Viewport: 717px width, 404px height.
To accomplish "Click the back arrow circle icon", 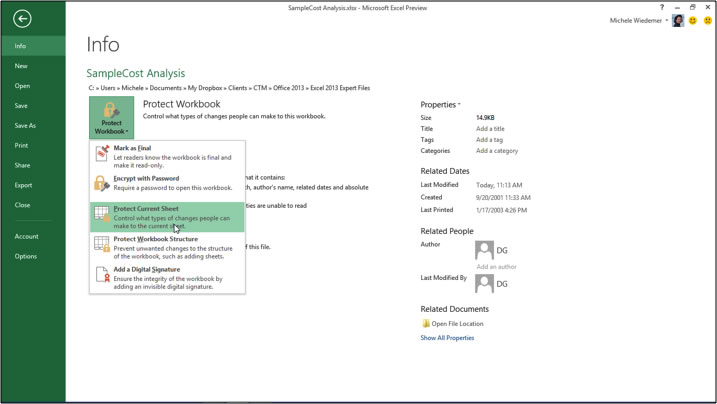I will click(22, 18).
